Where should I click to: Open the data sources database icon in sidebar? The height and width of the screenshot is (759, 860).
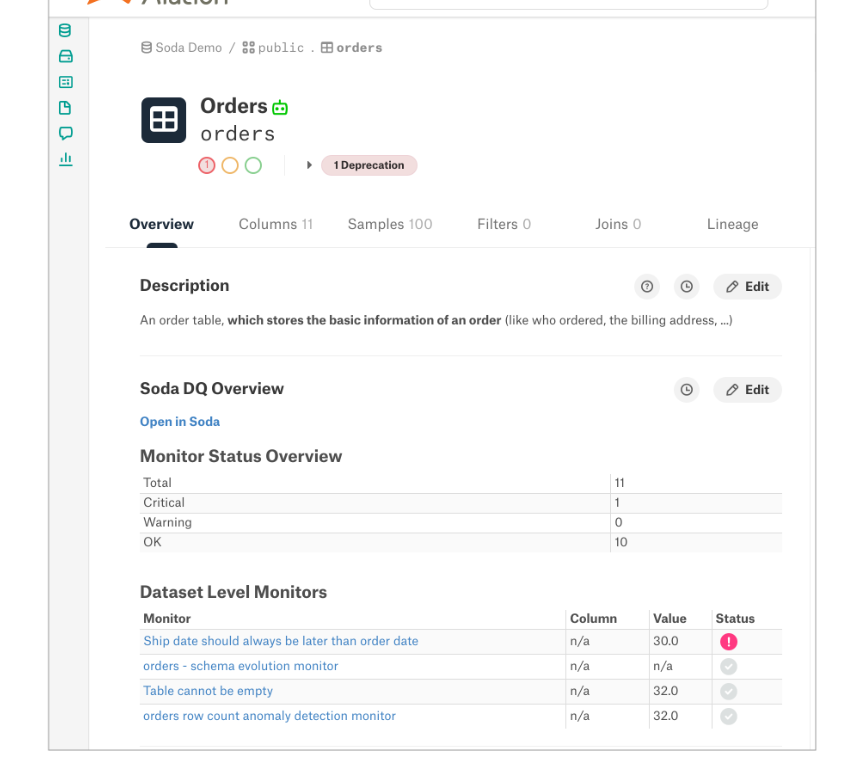tap(65, 31)
